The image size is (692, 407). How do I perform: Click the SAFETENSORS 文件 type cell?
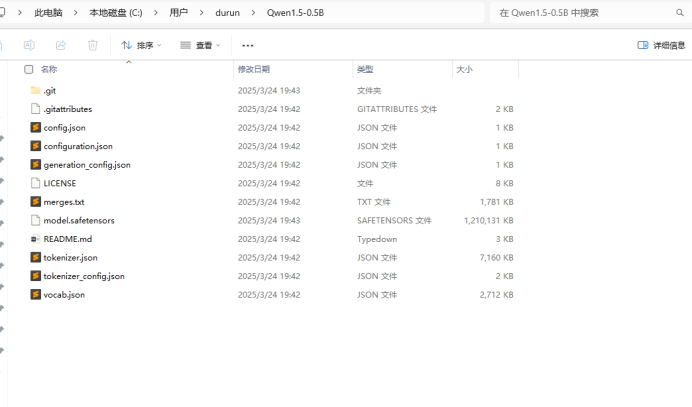click(x=394, y=220)
